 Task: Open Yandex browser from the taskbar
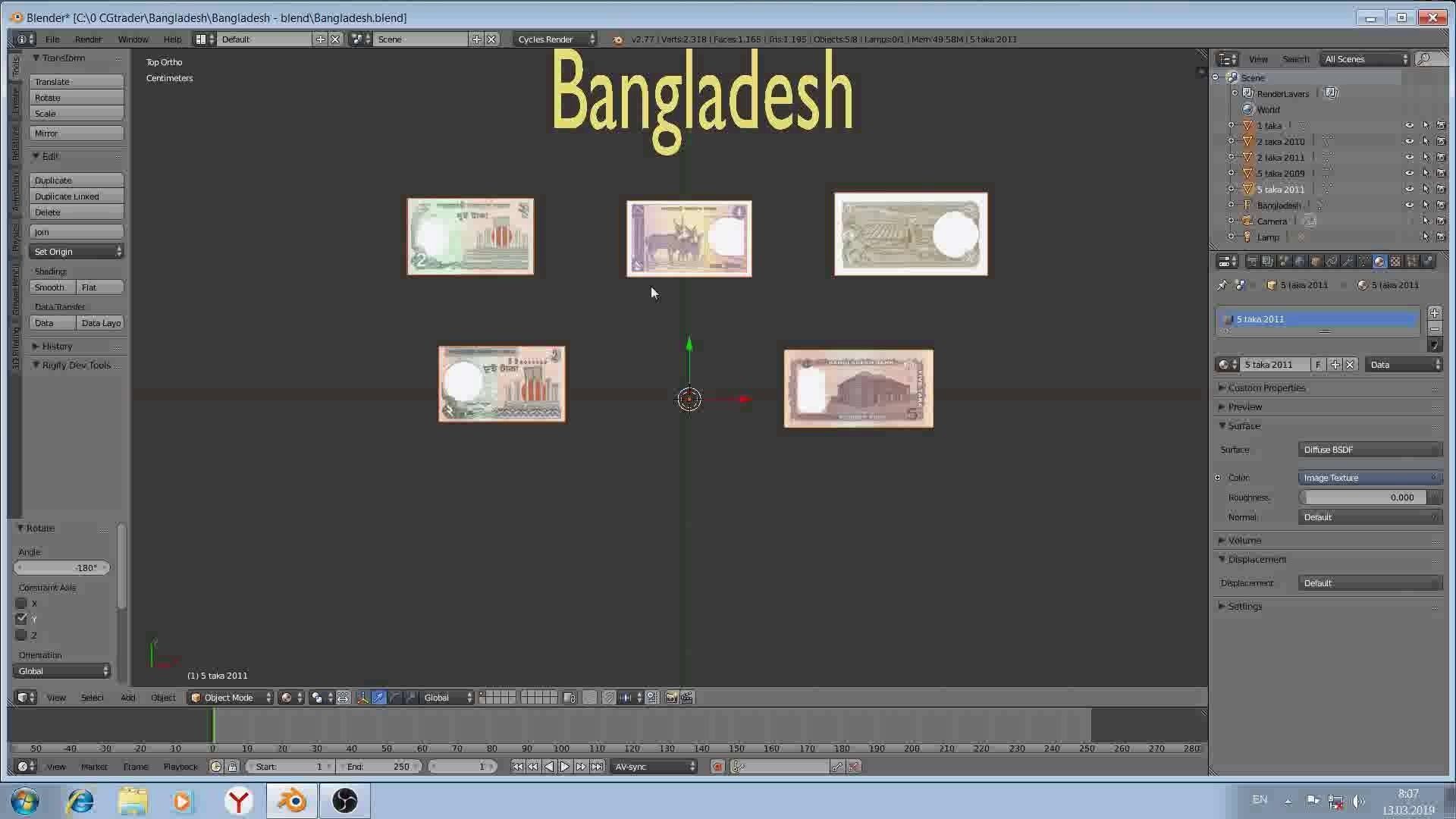click(239, 801)
